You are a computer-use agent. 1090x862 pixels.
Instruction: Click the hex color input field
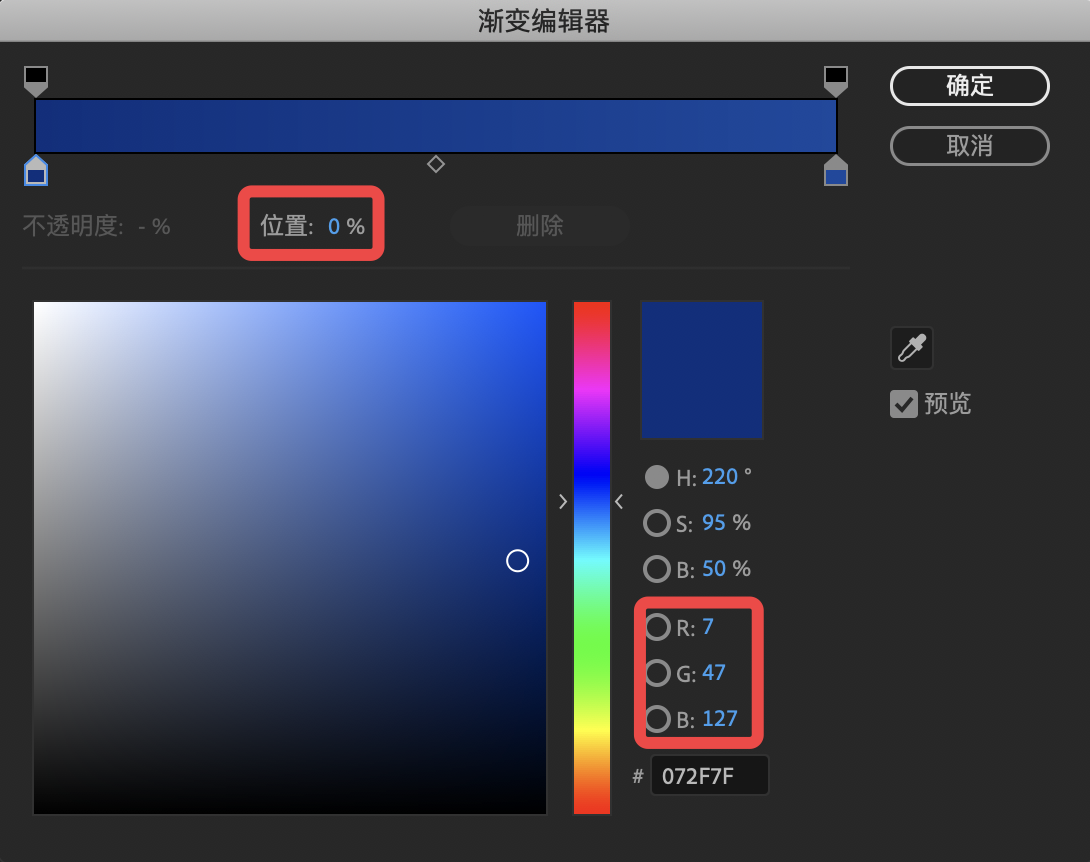(x=709, y=776)
